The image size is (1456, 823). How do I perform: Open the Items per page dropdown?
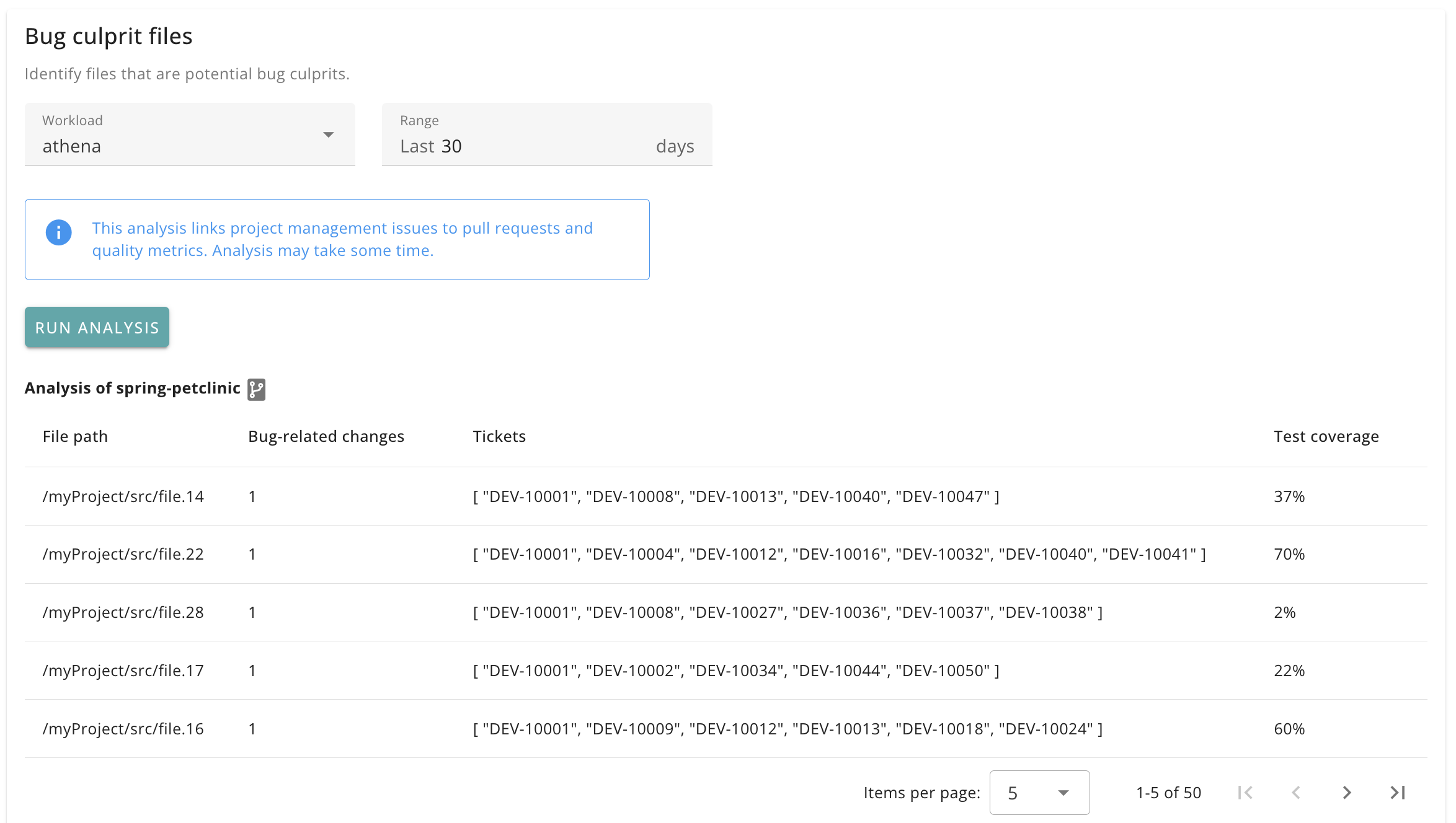tap(1040, 793)
